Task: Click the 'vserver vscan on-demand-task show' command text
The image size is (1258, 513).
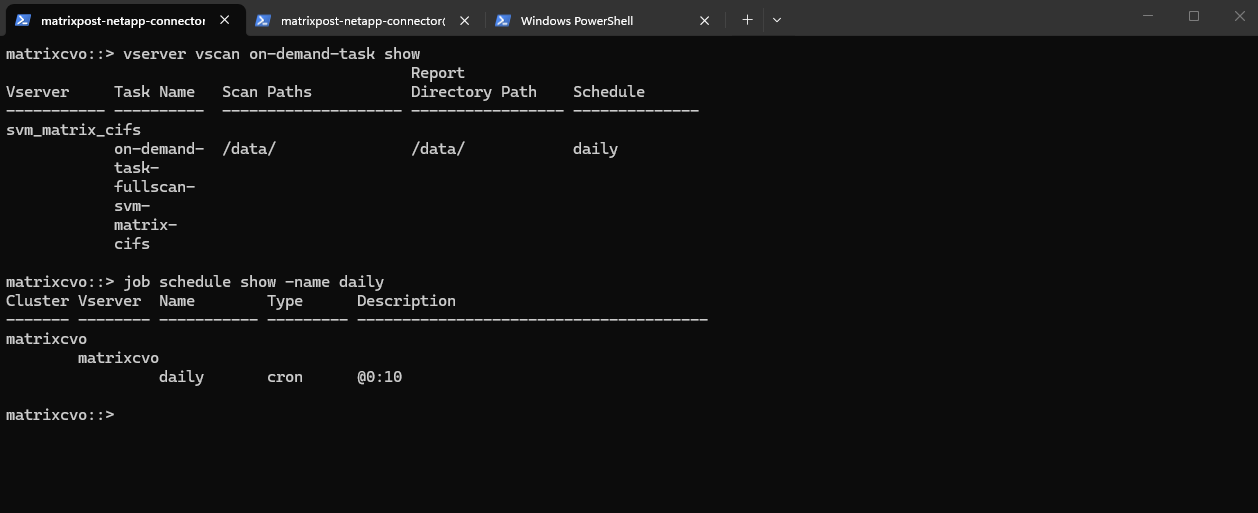Action: coord(271,54)
